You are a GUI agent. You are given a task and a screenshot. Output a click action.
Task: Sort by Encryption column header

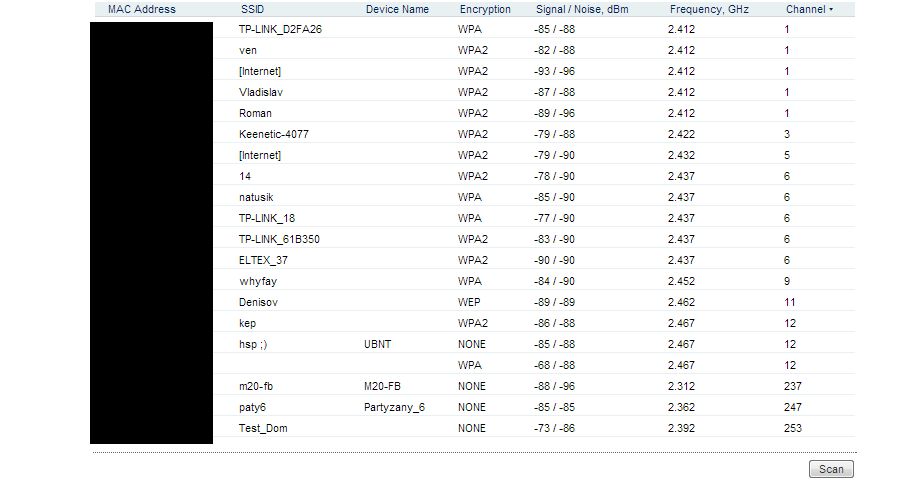coord(485,9)
